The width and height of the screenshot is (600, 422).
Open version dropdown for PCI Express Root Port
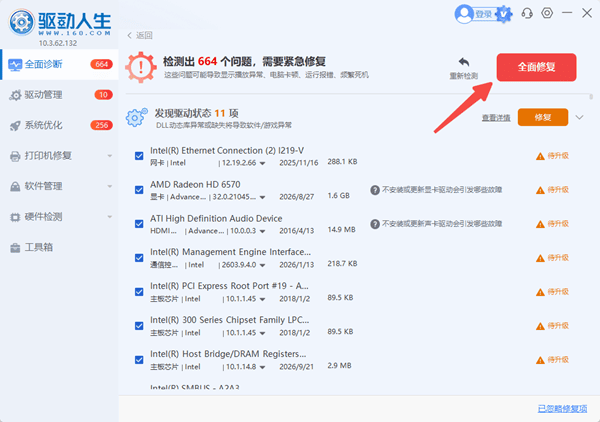point(262,299)
